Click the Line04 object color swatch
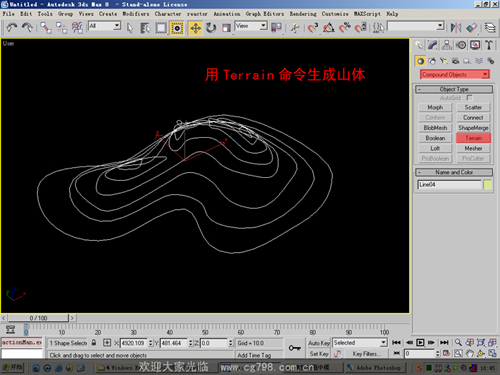This screenshot has height=375, width=500. [487, 185]
